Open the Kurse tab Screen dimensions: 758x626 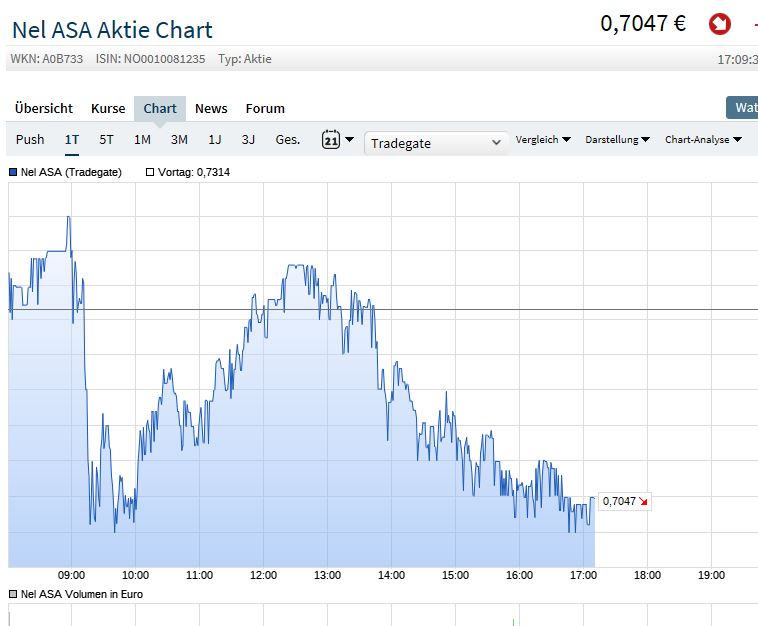[x=108, y=108]
